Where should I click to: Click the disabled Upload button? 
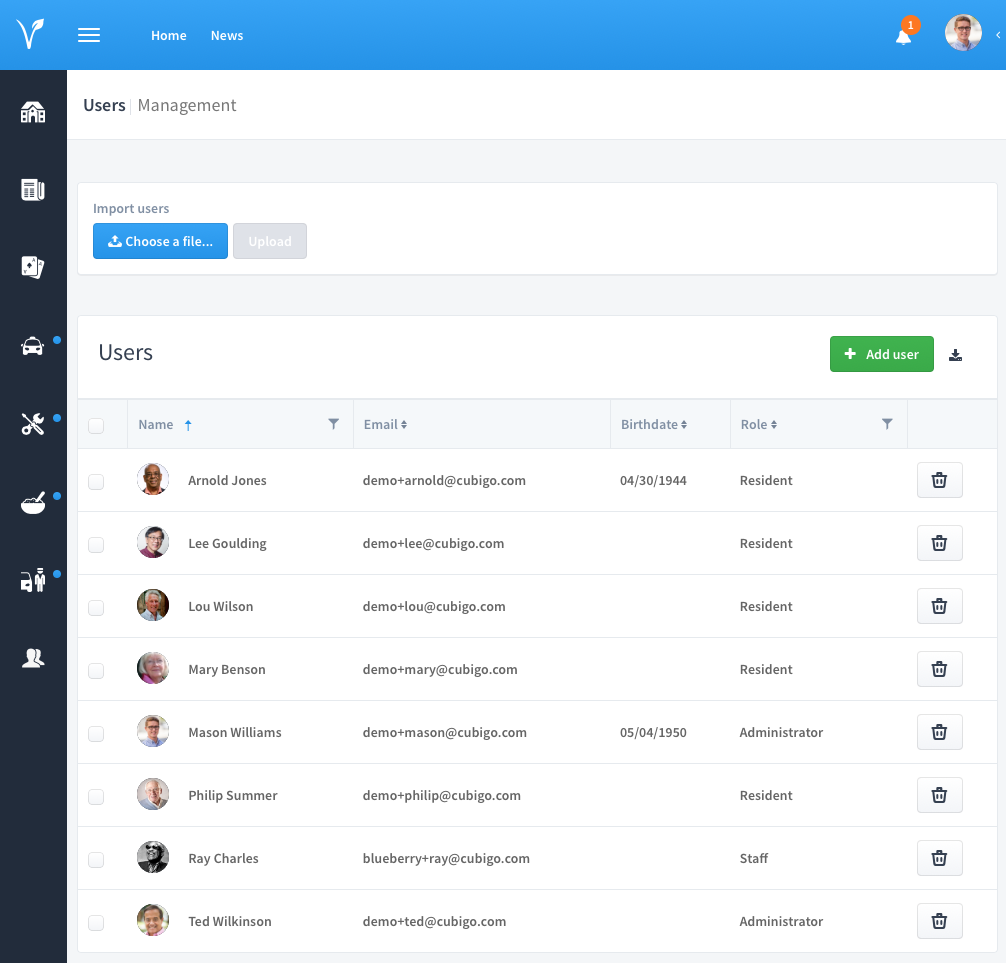coord(270,241)
